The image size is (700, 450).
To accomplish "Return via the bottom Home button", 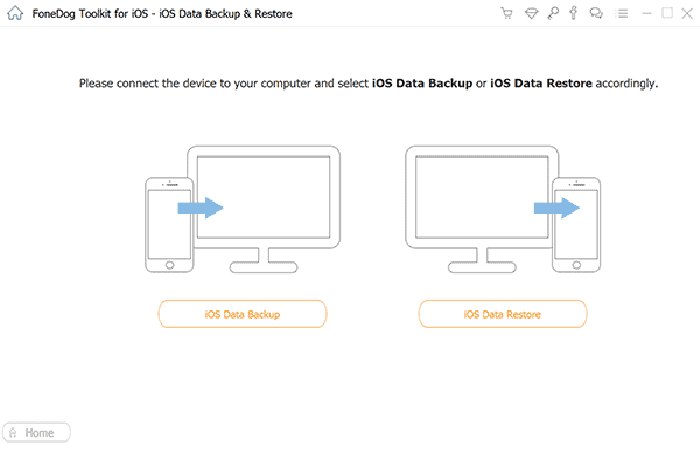I will point(37,433).
